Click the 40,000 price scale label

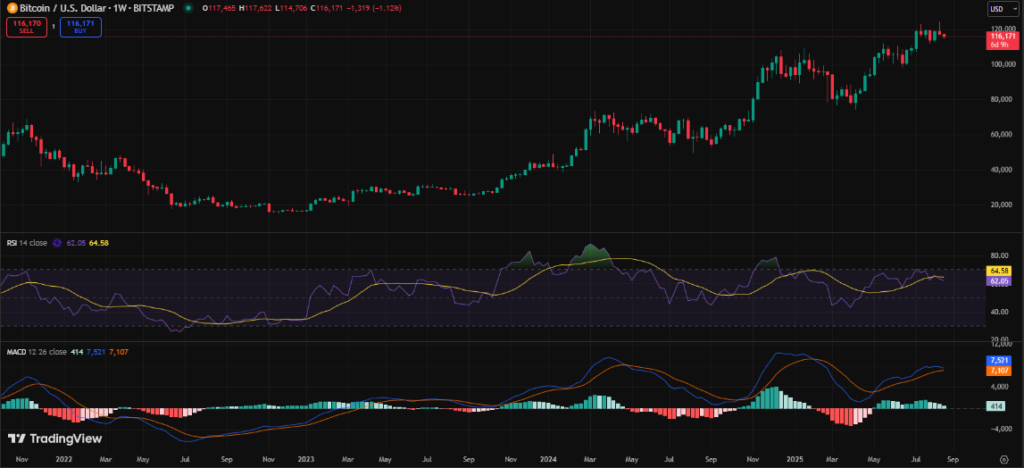[1002, 170]
